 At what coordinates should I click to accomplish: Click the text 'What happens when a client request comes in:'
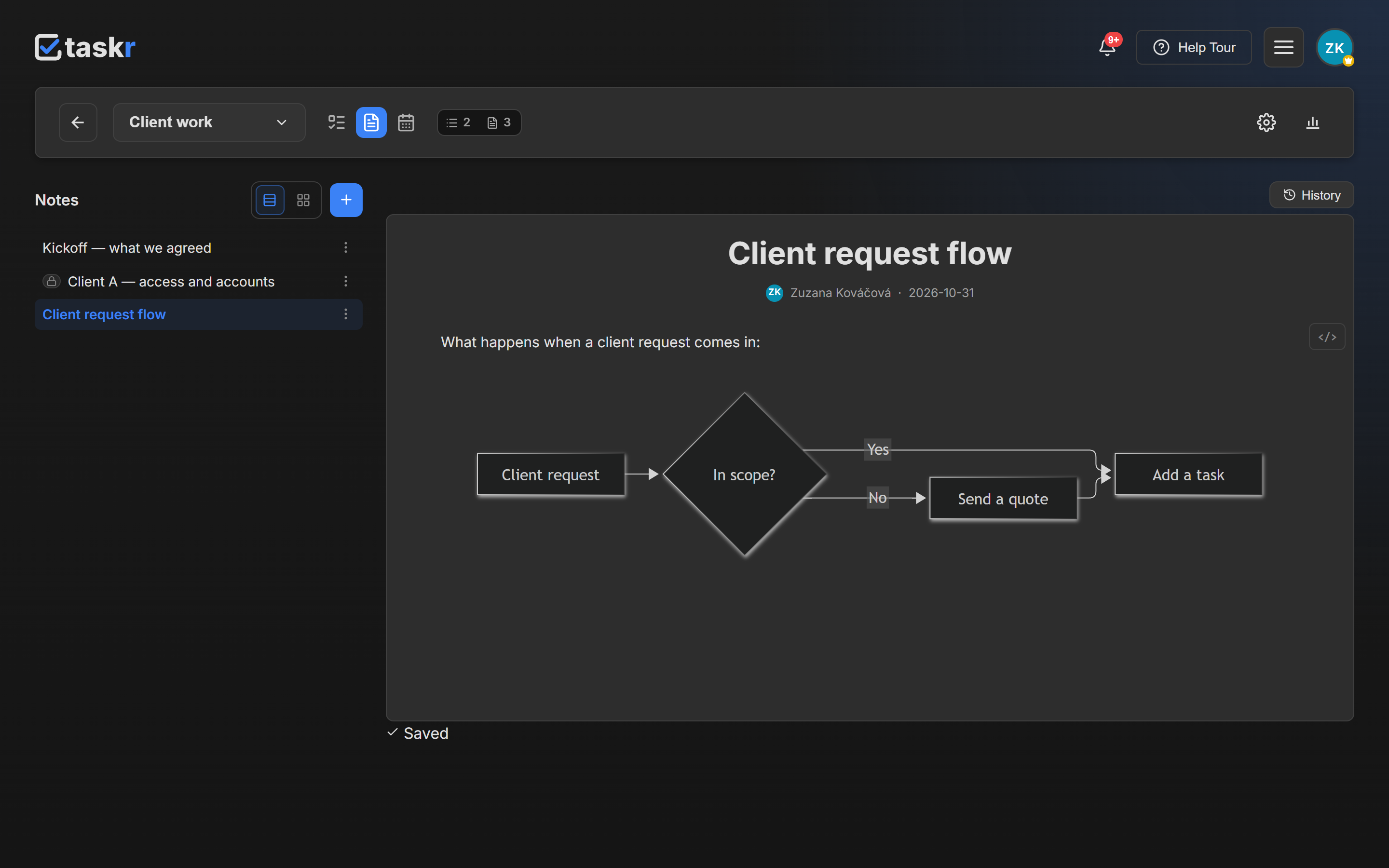point(600,342)
